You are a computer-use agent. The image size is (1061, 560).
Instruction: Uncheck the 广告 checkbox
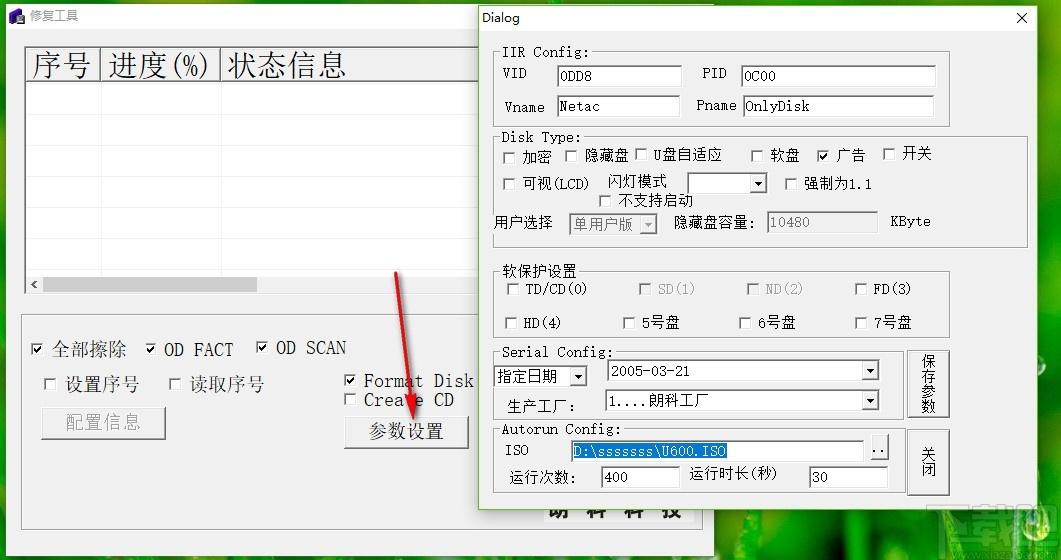click(x=823, y=156)
